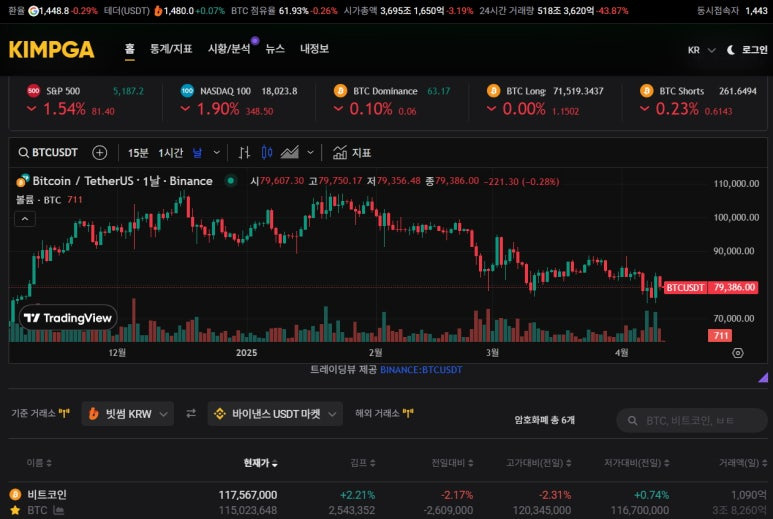
Task: Sort table by 전일대비 column
Action: point(452,463)
